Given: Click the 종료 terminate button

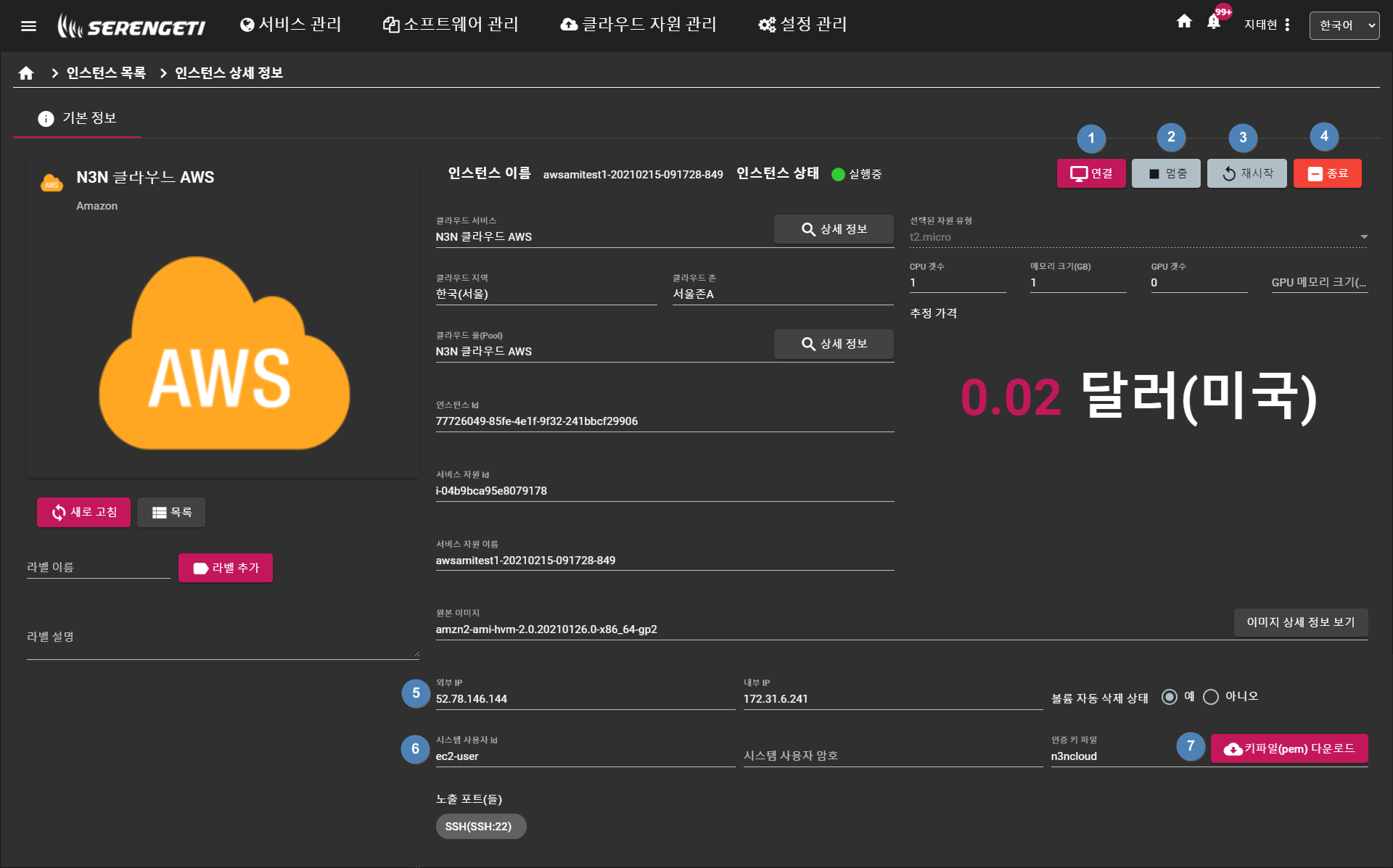Looking at the screenshot, I should click(x=1327, y=173).
